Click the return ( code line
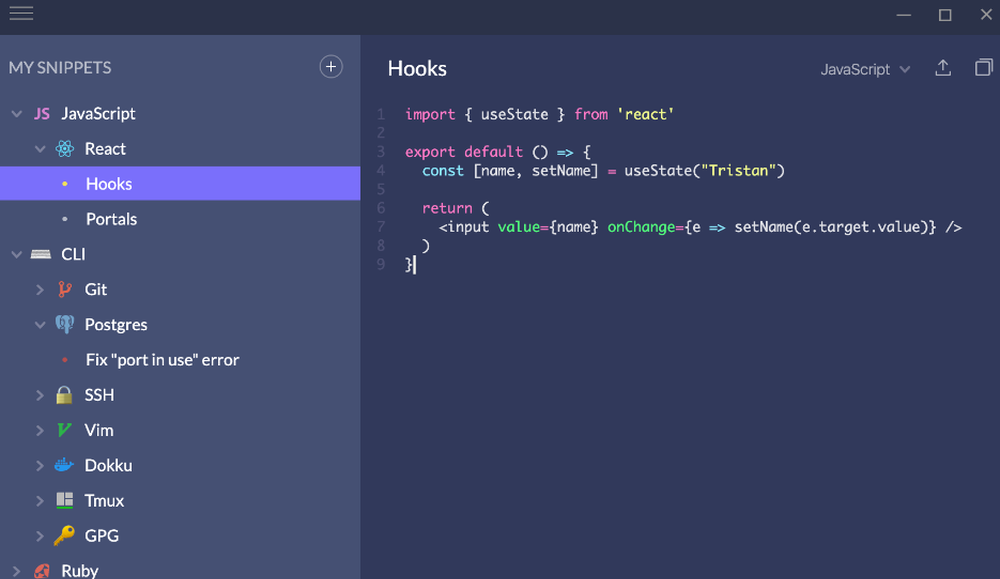 pos(455,208)
